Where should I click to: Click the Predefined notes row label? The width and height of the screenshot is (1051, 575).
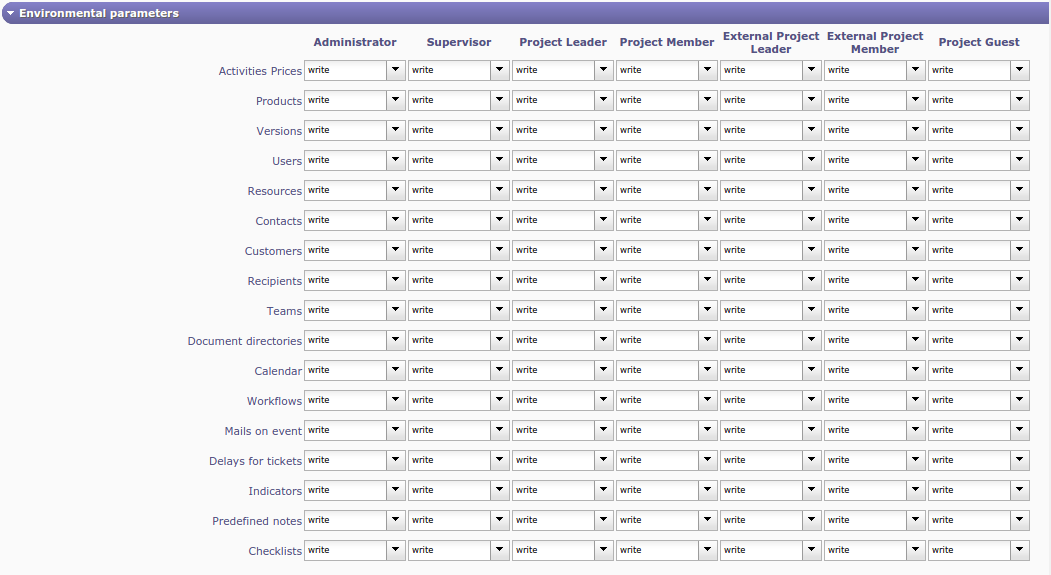click(x=257, y=521)
